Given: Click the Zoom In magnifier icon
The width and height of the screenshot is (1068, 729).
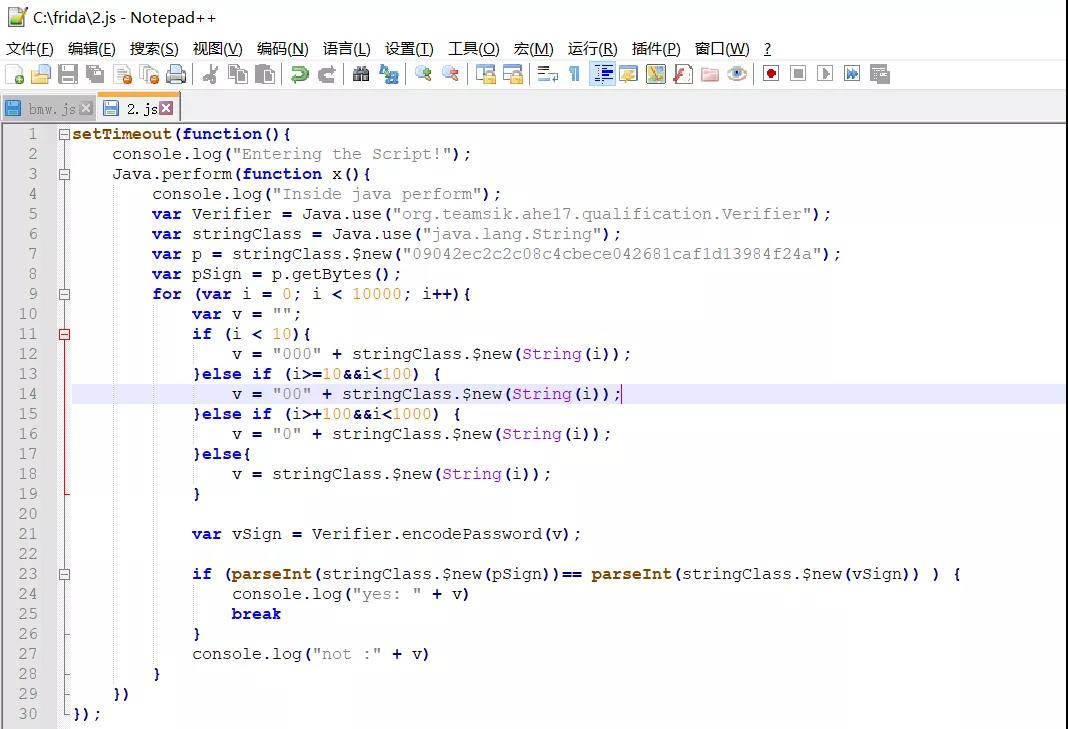Looking at the screenshot, I should pyautogui.click(x=423, y=74).
